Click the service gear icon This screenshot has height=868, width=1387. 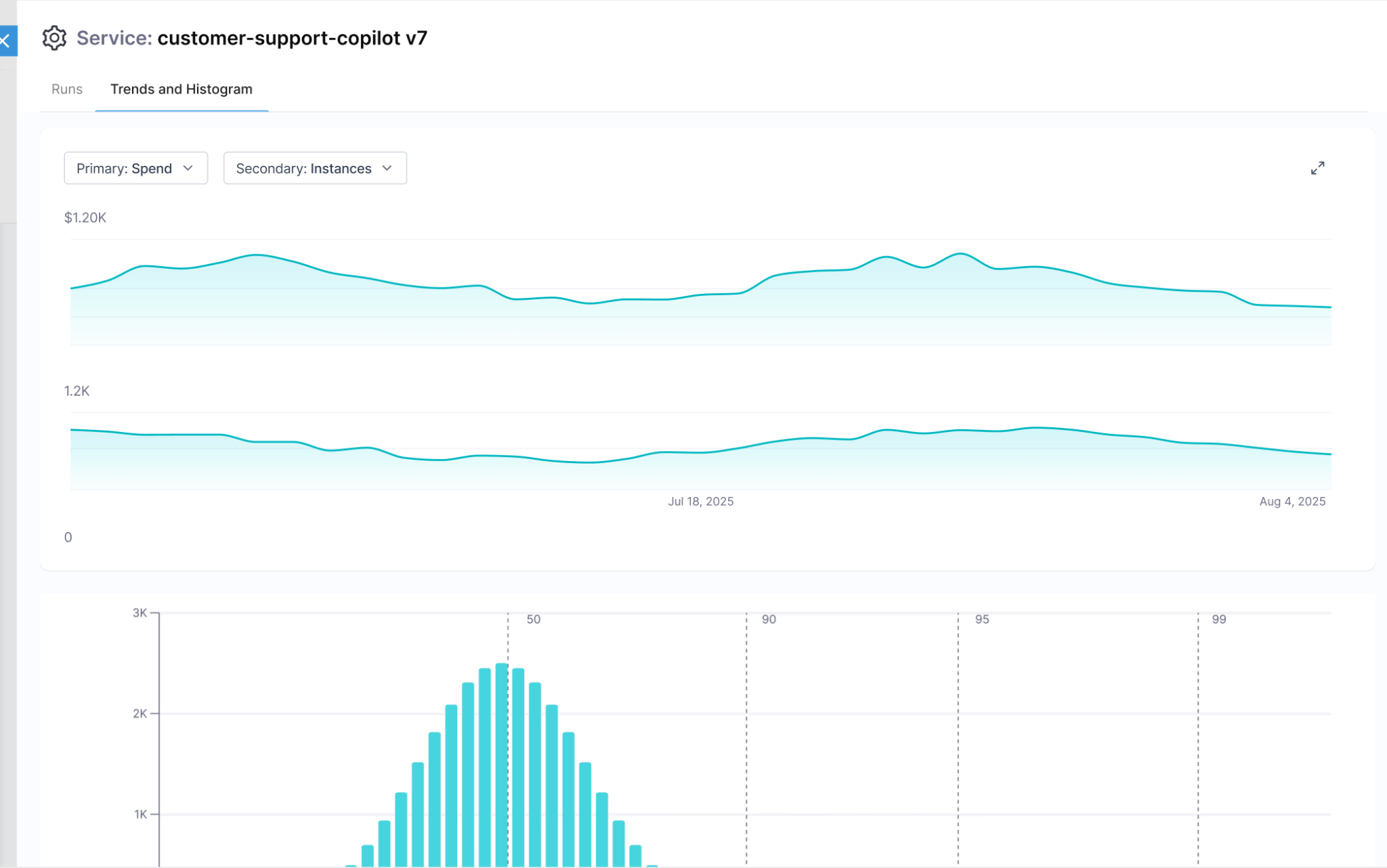54,38
